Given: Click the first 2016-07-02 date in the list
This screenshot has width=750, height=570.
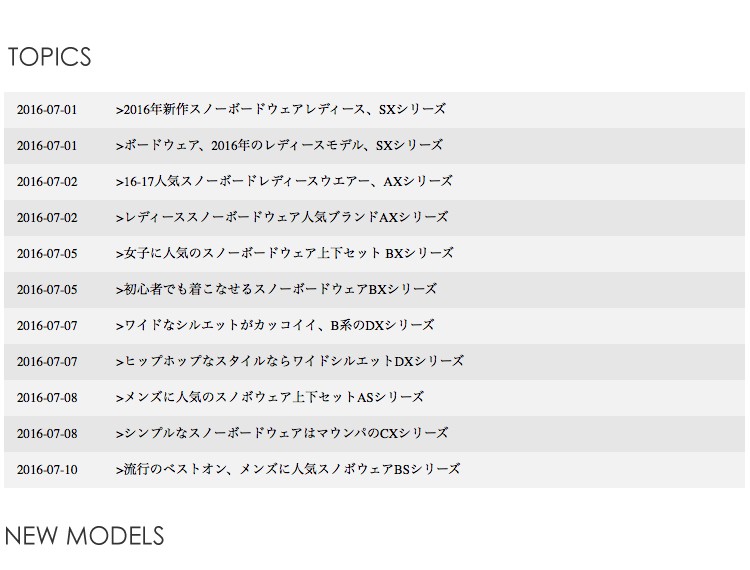Looking at the screenshot, I should (x=47, y=182).
